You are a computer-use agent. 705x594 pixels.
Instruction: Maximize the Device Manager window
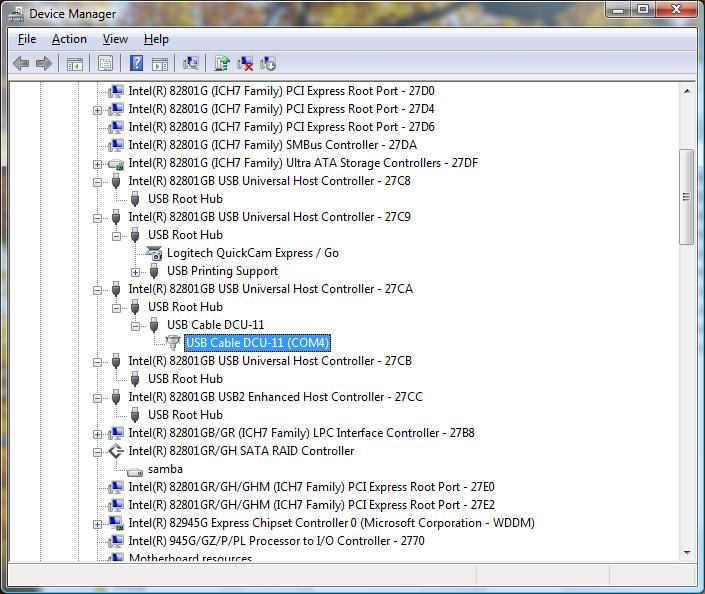[x=643, y=9]
